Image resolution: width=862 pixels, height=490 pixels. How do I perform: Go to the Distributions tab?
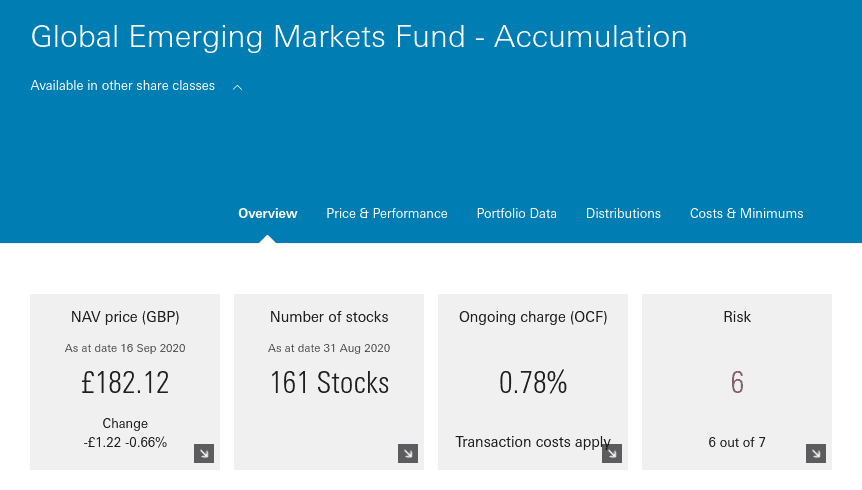point(623,213)
